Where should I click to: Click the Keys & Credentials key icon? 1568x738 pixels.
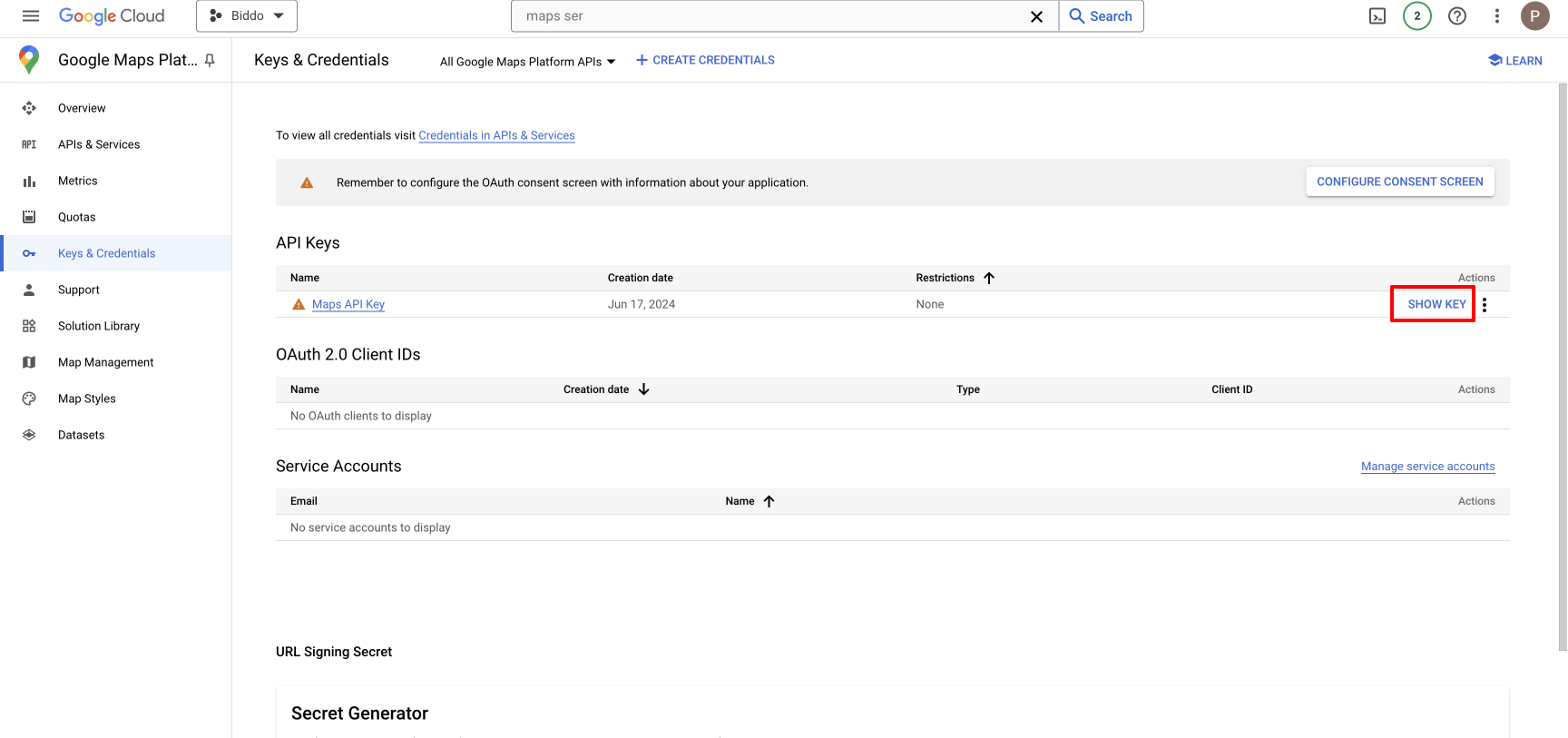[x=29, y=253]
